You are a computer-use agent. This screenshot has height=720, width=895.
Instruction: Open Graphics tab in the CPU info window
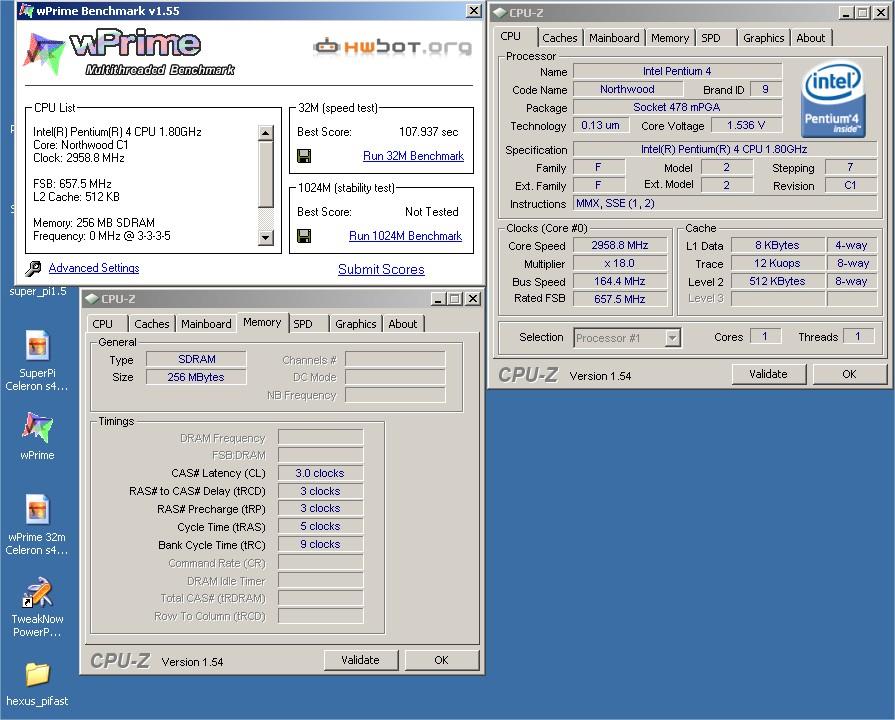click(x=764, y=38)
